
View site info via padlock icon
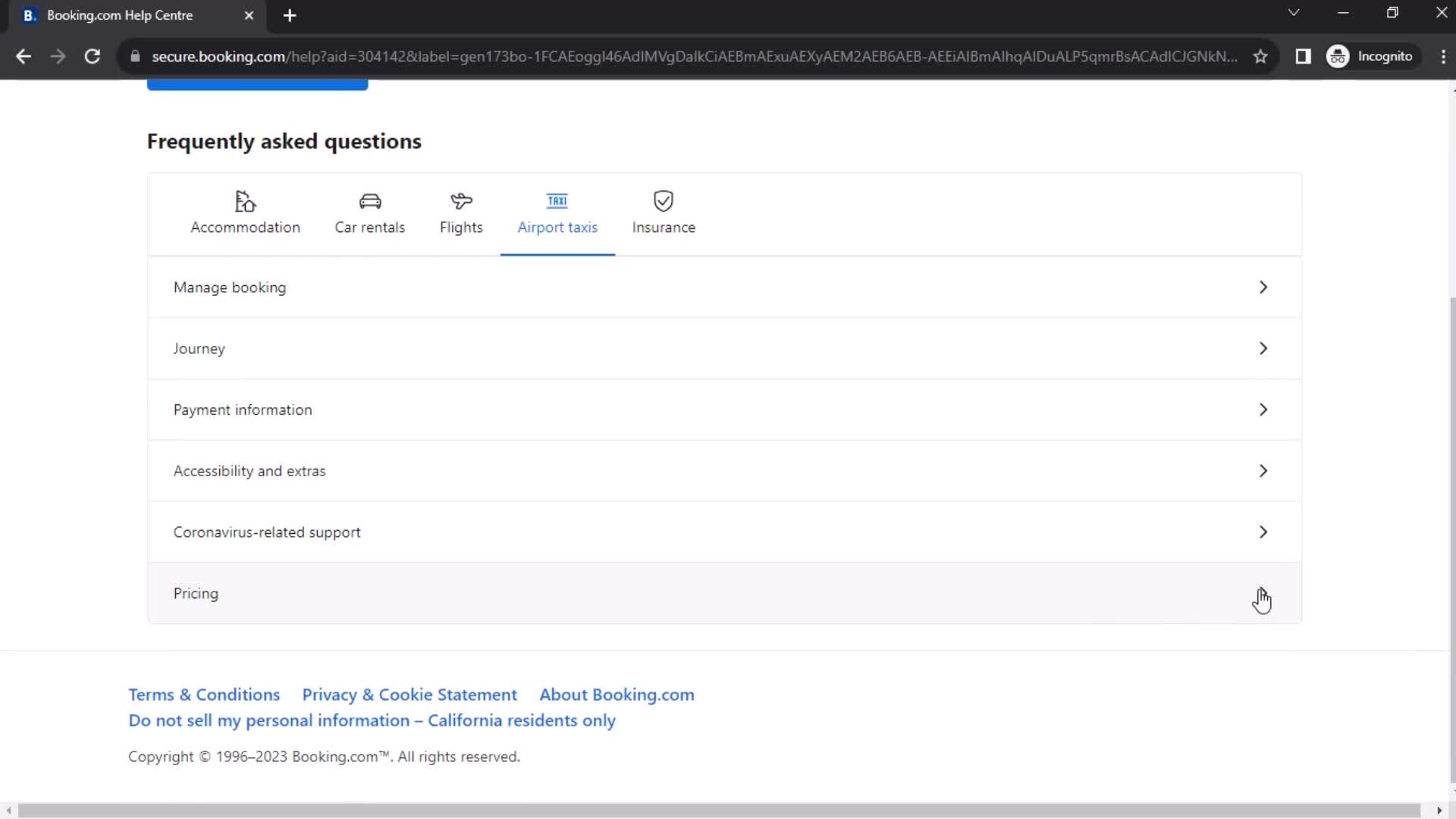tap(135, 56)
